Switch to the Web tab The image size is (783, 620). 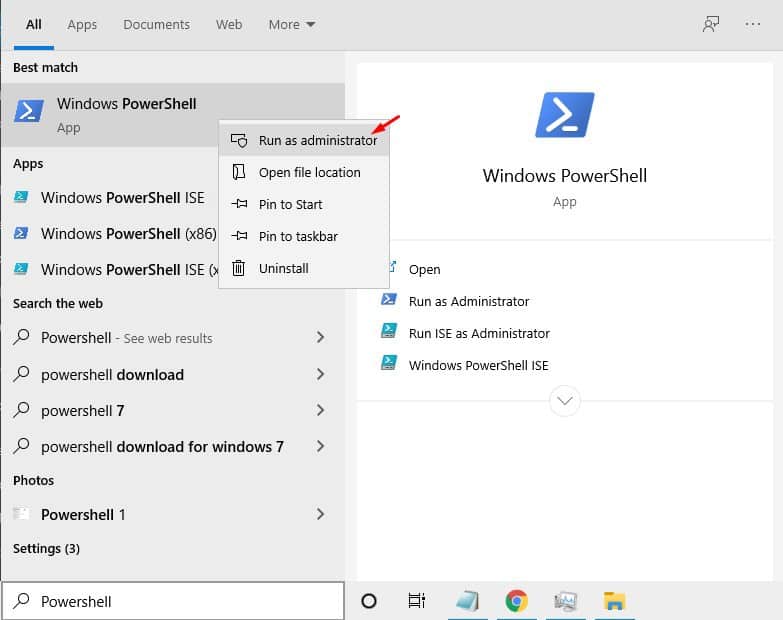click(229, 24)
